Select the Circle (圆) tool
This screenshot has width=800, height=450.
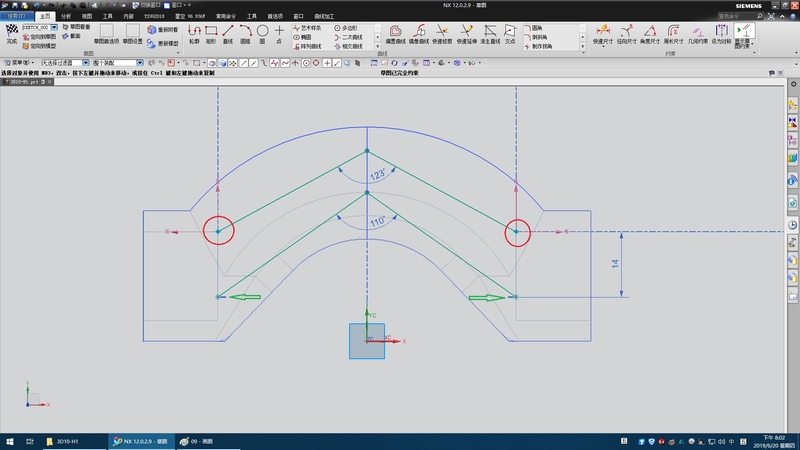262,34
